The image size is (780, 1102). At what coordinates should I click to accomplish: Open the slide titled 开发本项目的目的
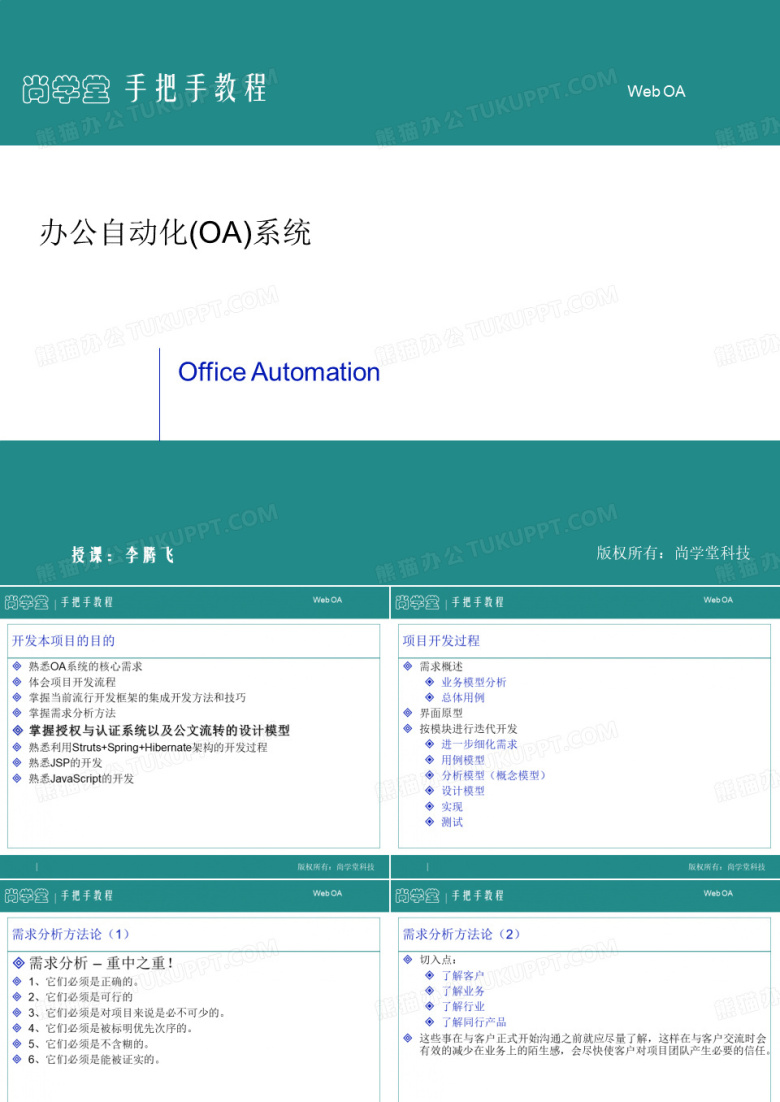[x=63, y=640]
